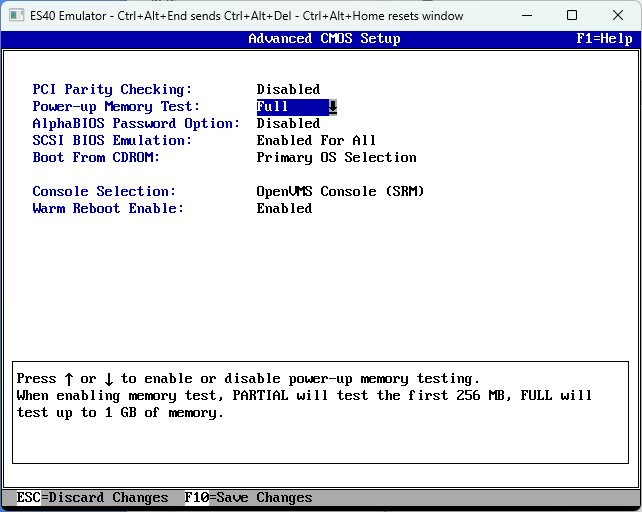Select AlphaBIOS Password Option Disabled value
The width and height of the screenshot is (642, 512).
coord(288,124)
